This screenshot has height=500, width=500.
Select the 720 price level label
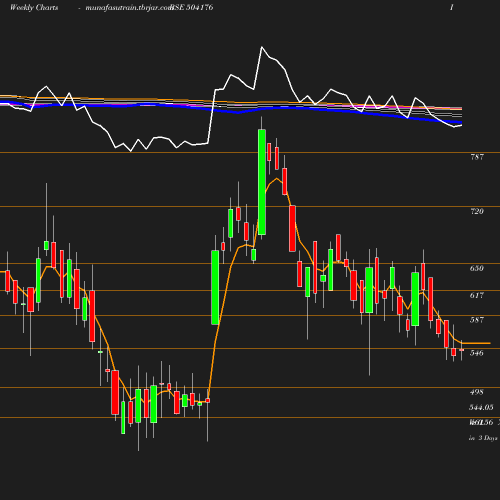[477, 211]
